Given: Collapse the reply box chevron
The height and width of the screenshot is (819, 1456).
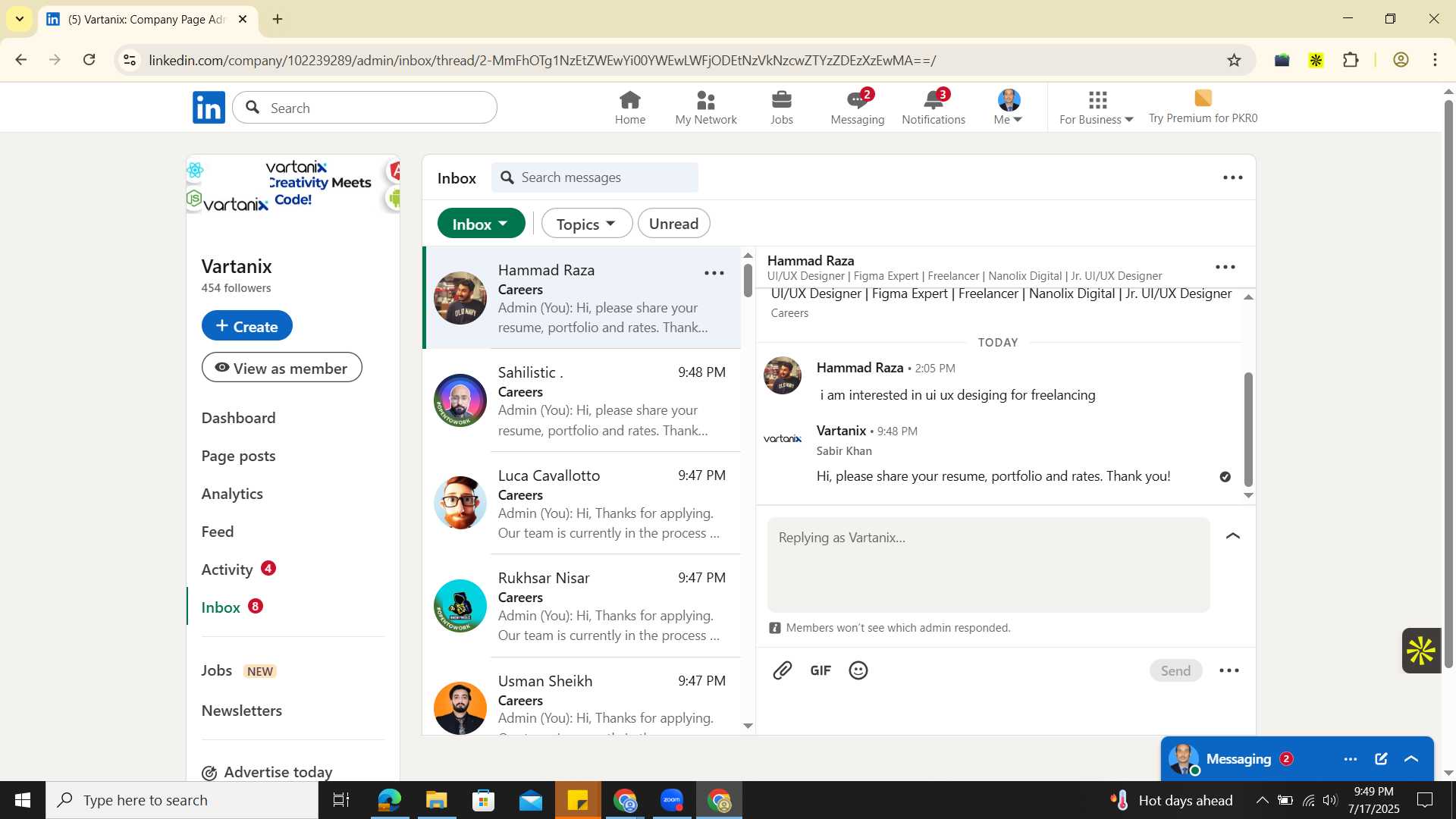Looking at the screenshot, I should [1233, 536].
